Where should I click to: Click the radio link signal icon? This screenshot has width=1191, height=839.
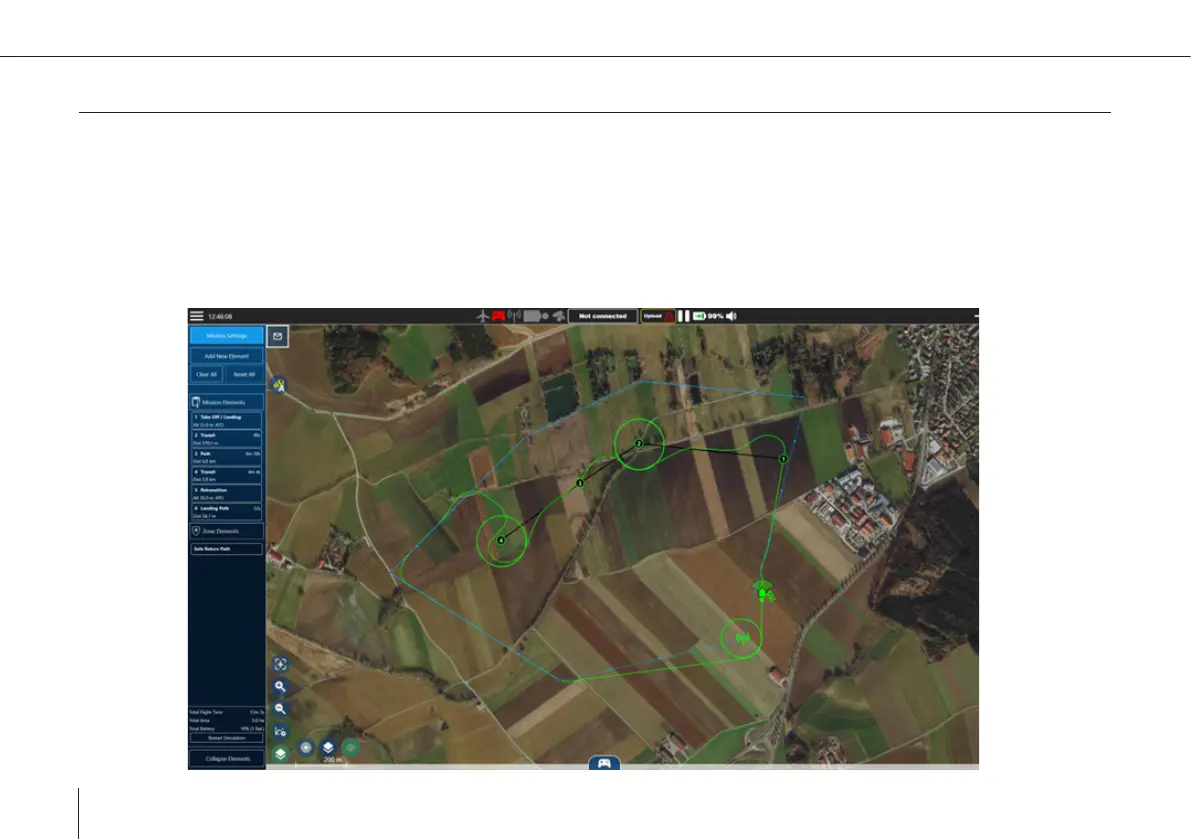point(514,316)
